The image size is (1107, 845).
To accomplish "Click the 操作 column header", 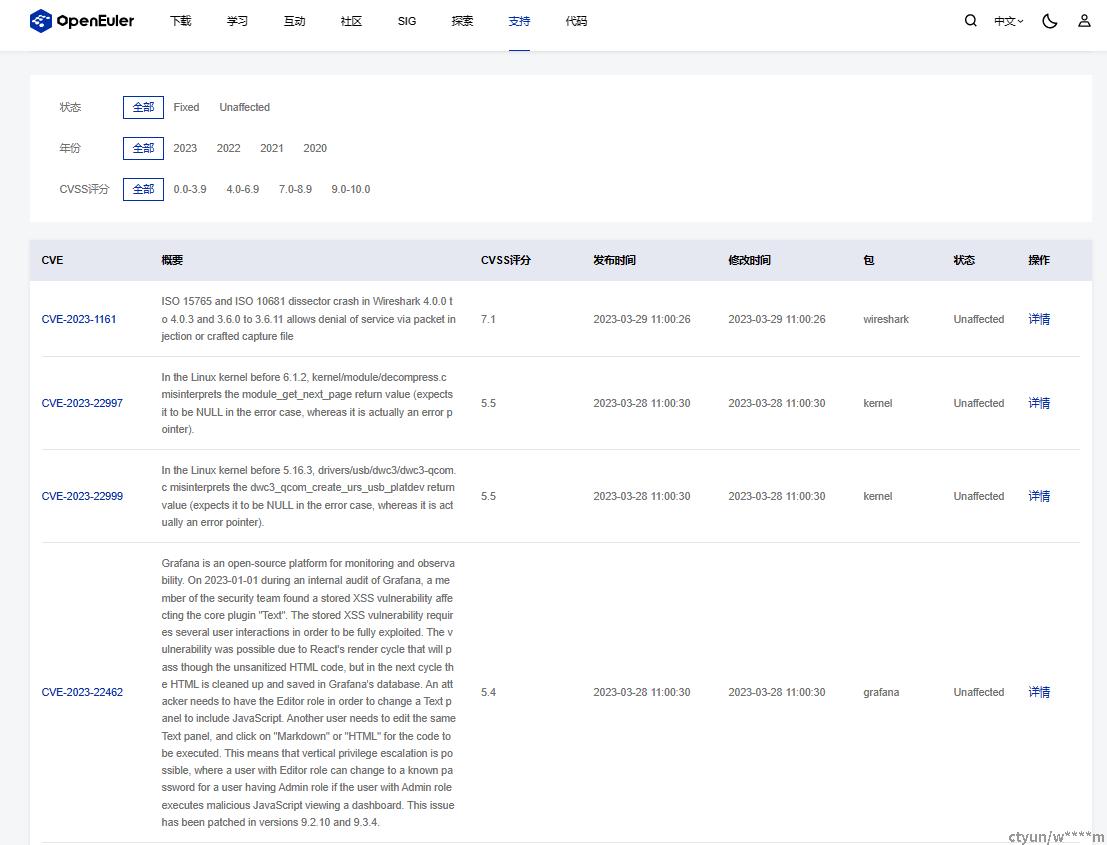I will tap(1039, 260).
